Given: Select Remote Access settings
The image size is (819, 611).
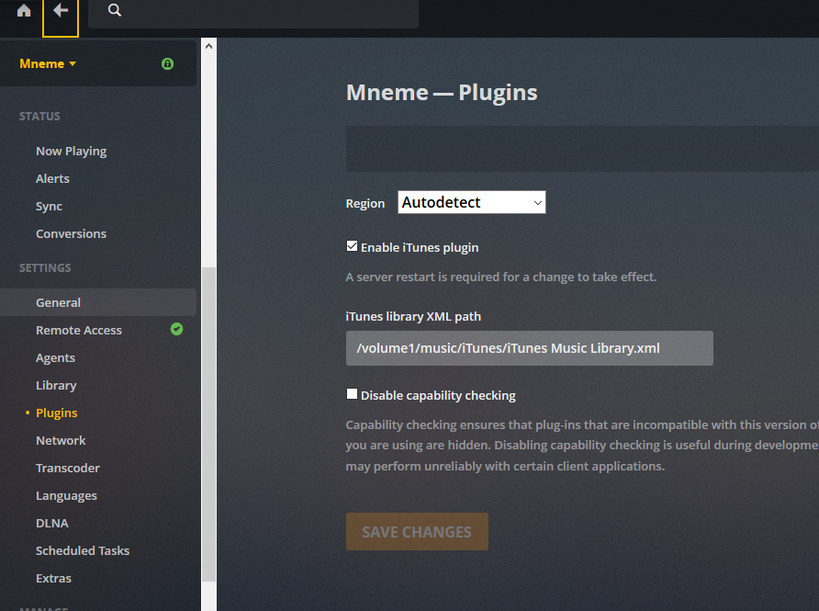Looking at the screenshot, I should click(x=78, y=330).
